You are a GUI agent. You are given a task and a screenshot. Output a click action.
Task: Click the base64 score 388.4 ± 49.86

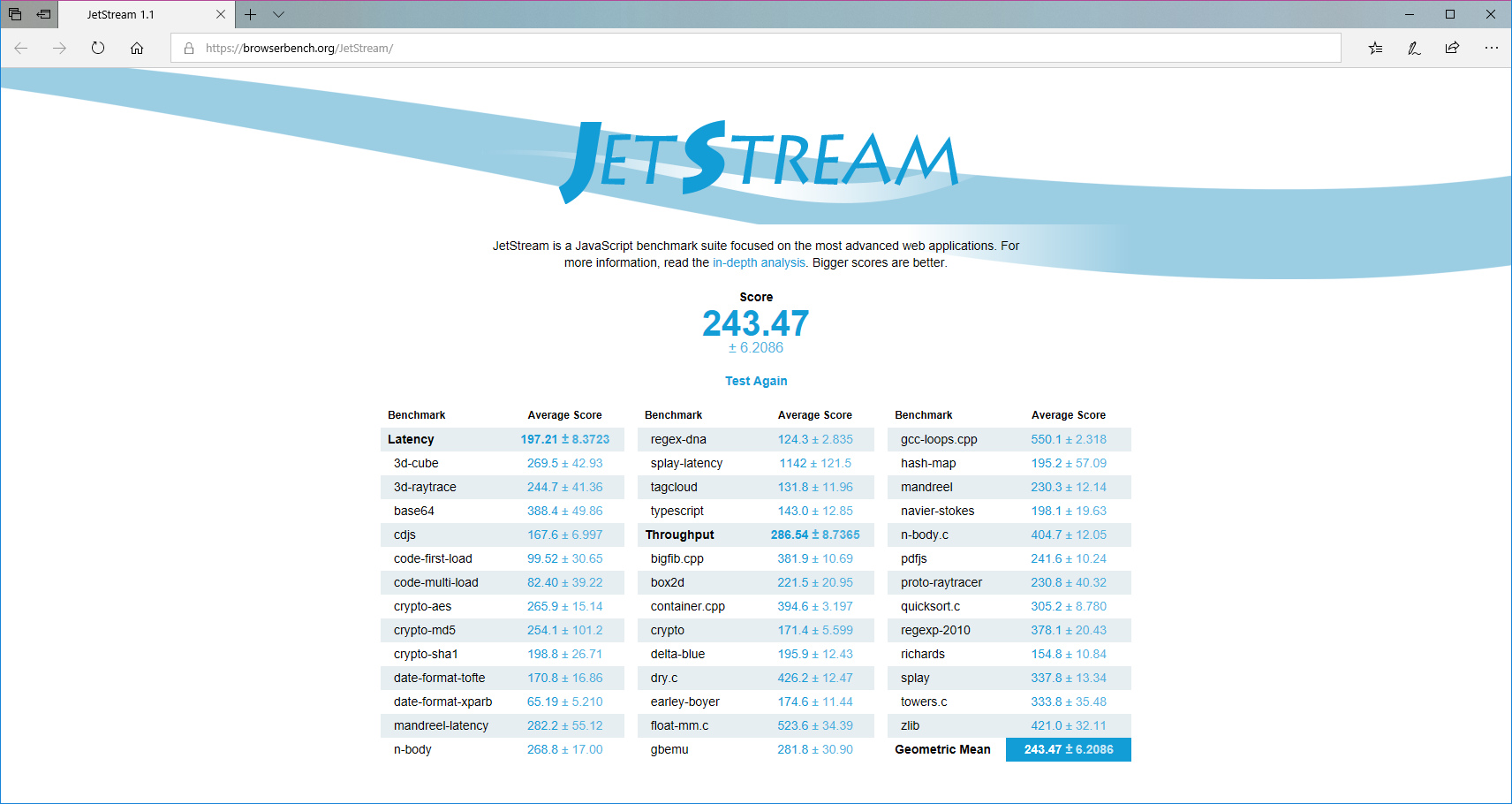pyautogui.click(x=565, y=511)
